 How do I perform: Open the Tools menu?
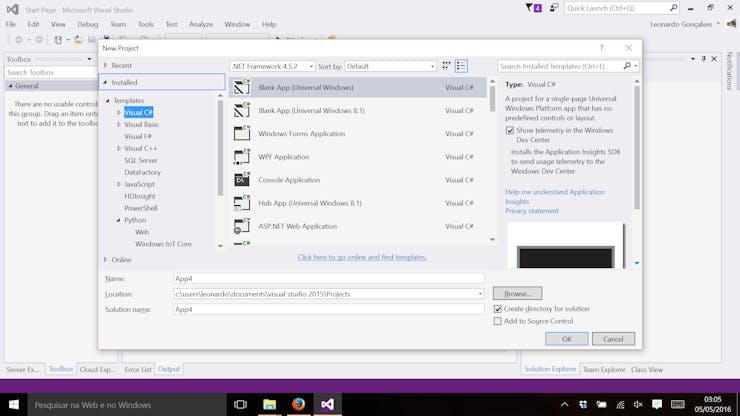[x=145, y=24]
